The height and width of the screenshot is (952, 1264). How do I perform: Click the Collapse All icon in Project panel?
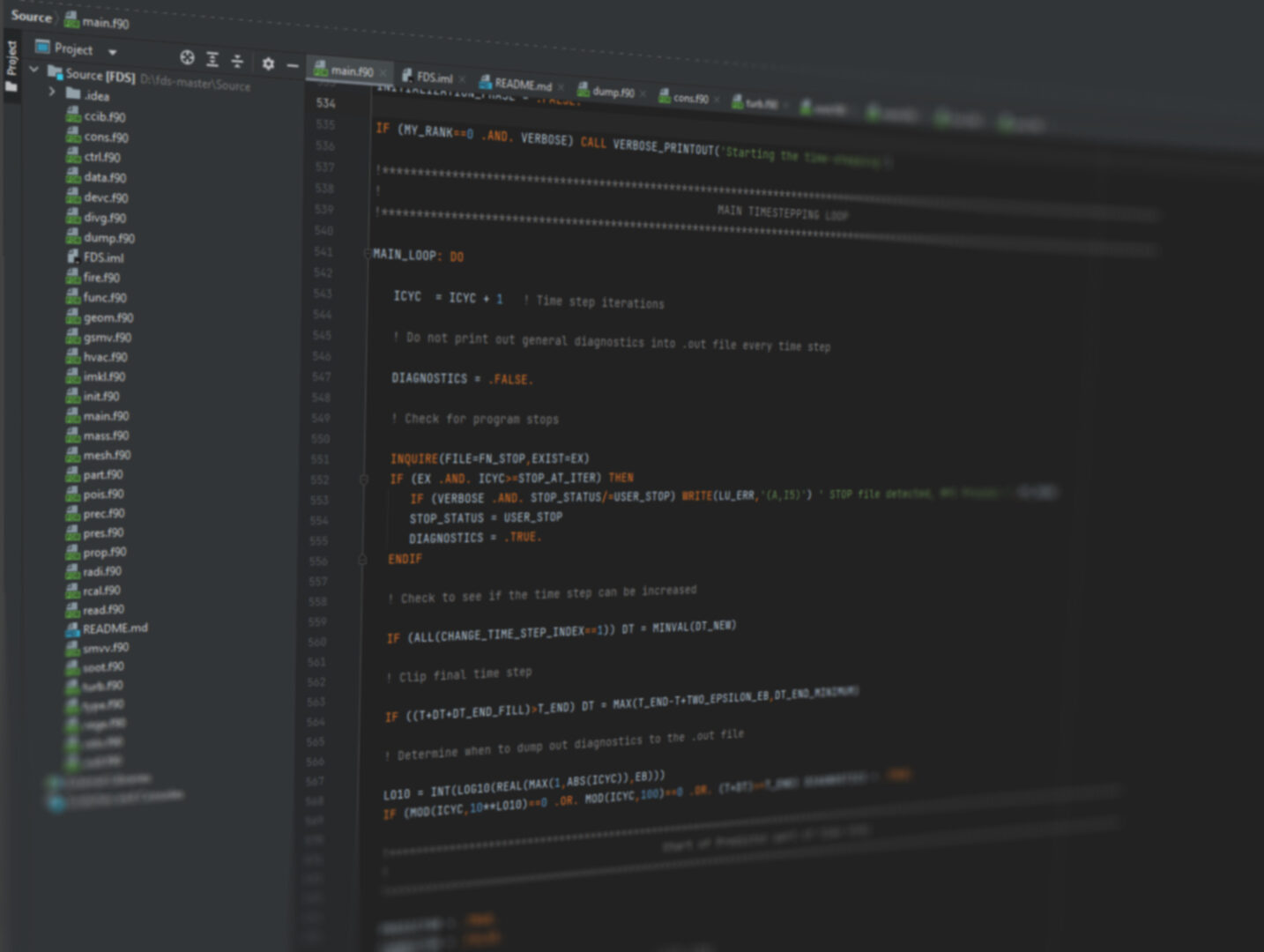[237, 61]
